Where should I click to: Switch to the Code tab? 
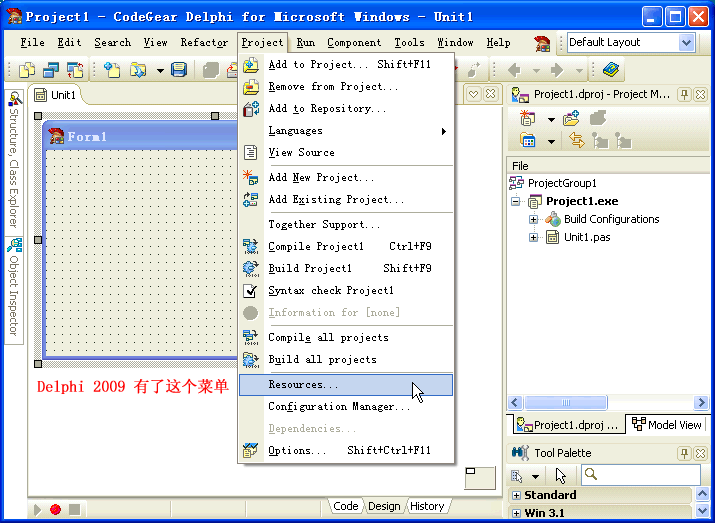[345, 506]
